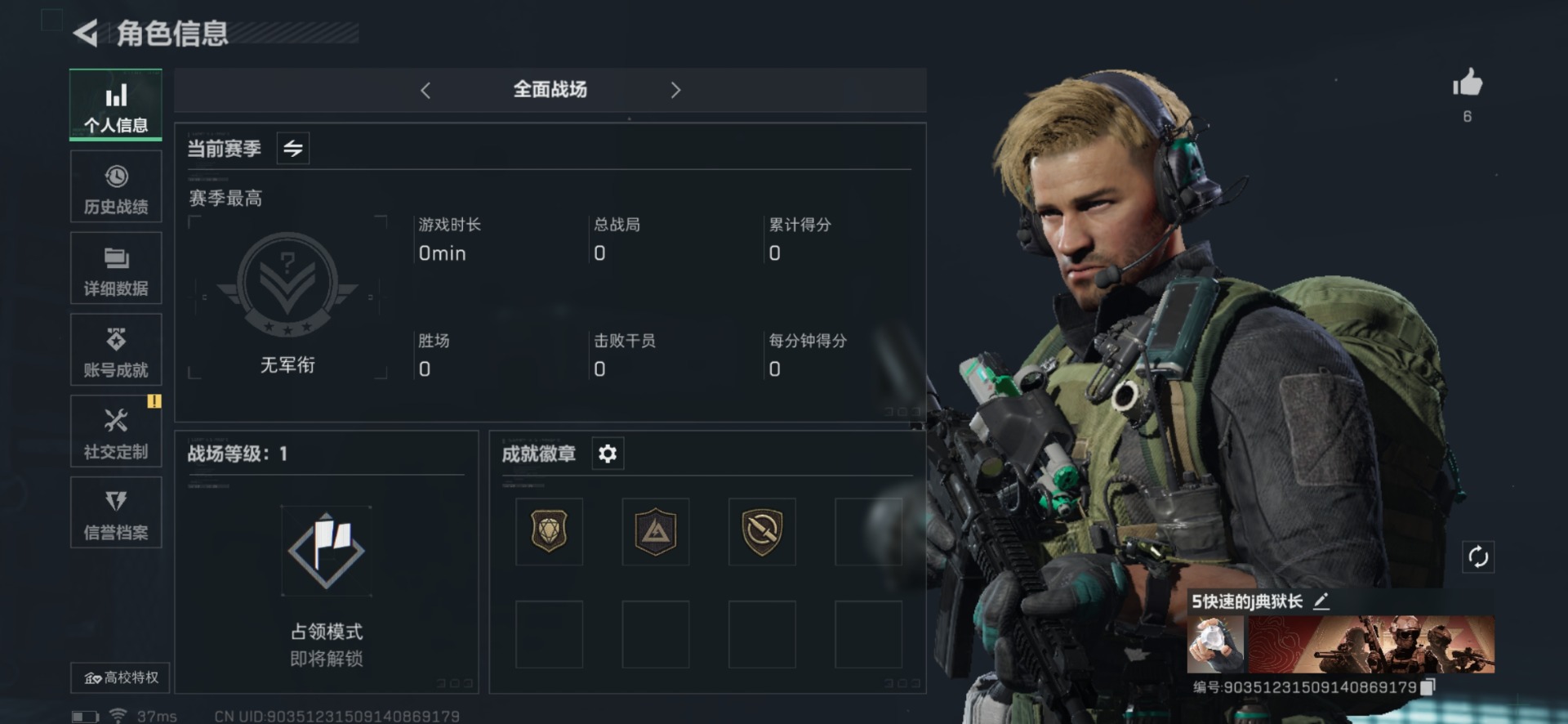Give a thumbs-up like to this profile
1568x724 pixels.
click(1467, 83)
